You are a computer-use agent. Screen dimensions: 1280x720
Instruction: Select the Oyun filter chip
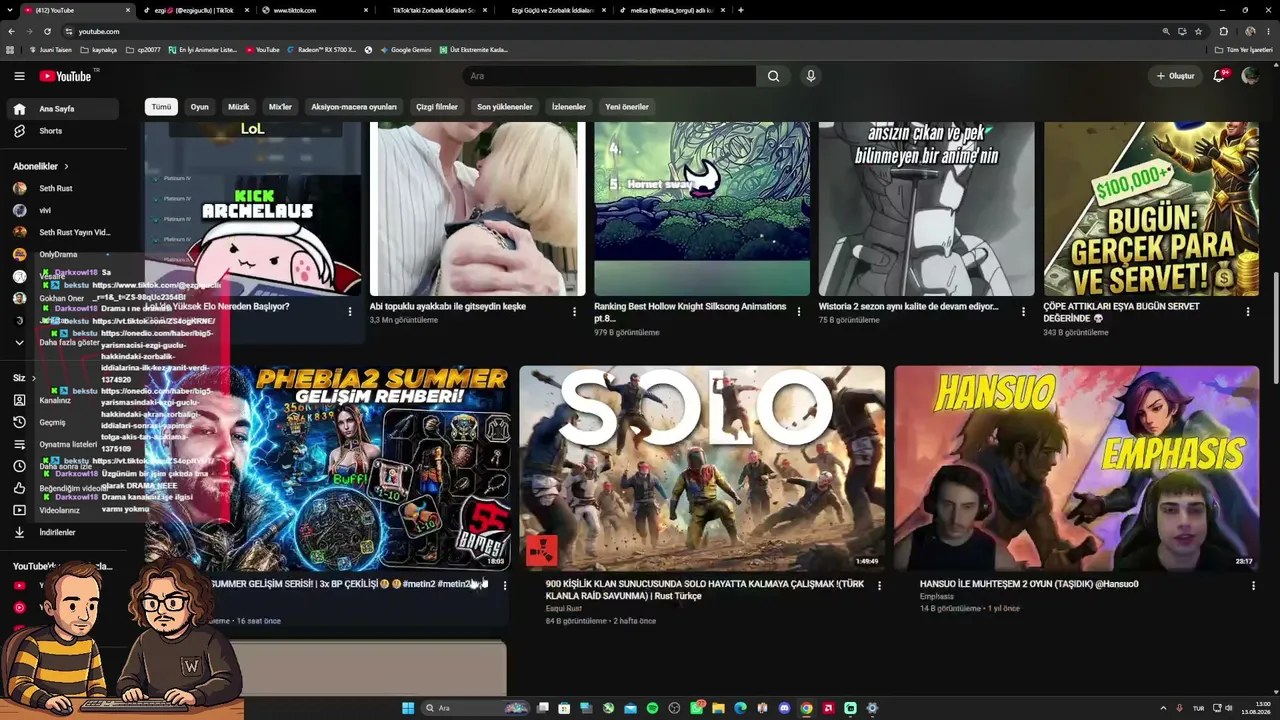200,107
